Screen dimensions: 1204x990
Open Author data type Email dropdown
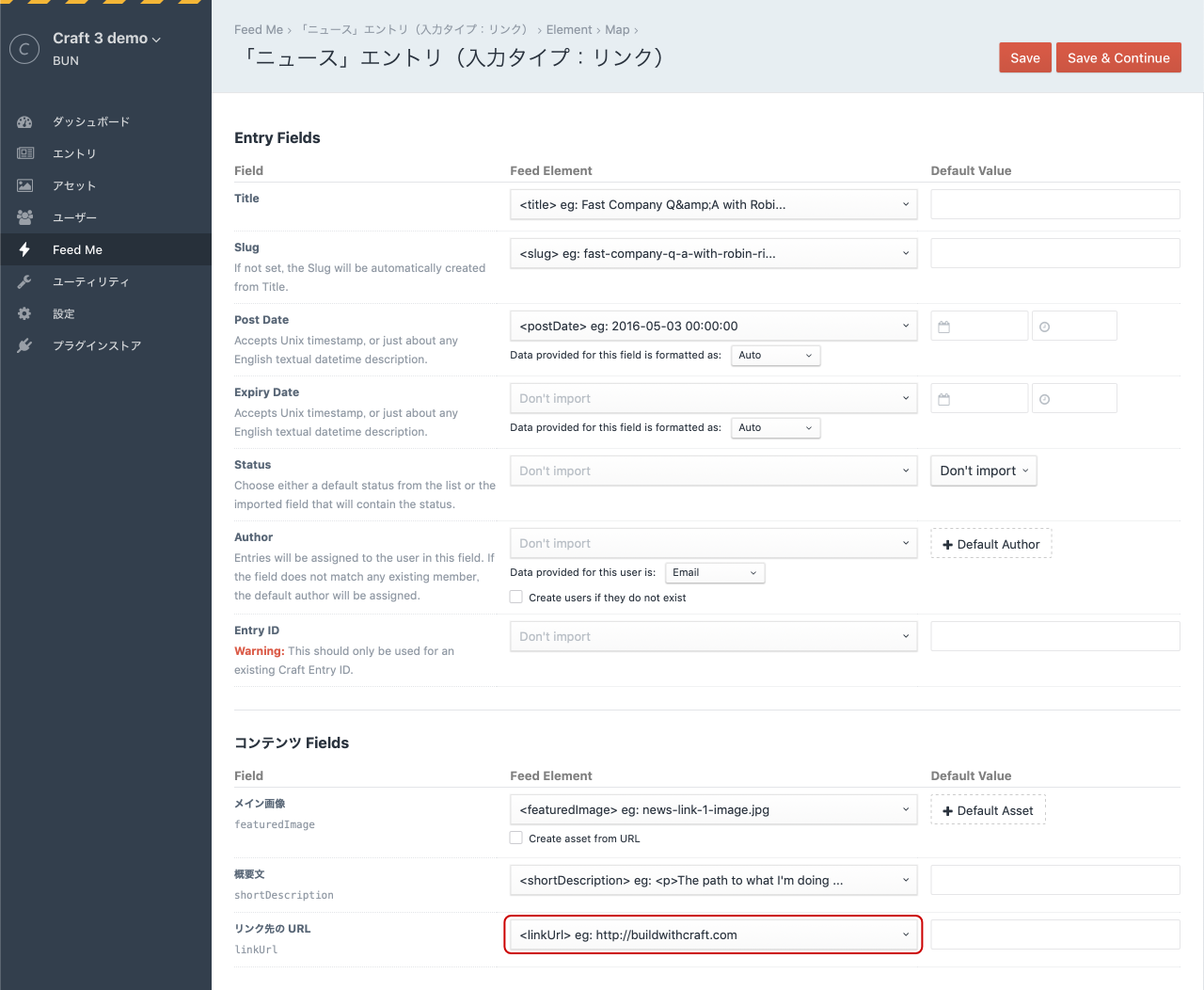pyautogui.click(x=714, y=572)
